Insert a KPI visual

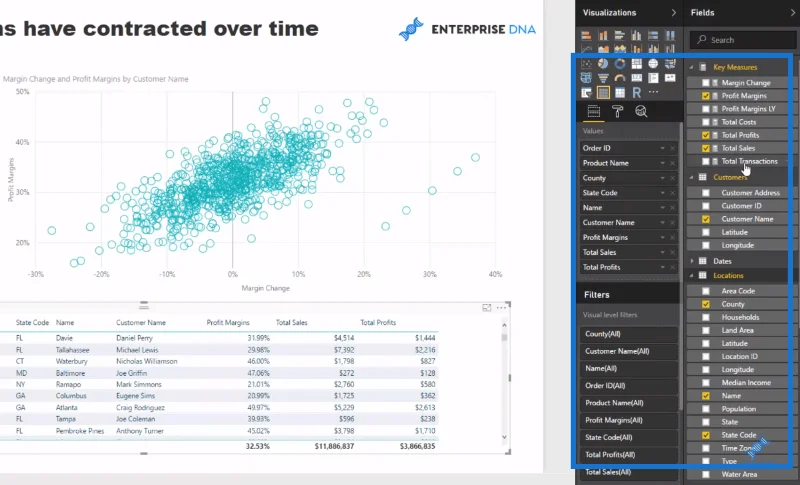670,78
